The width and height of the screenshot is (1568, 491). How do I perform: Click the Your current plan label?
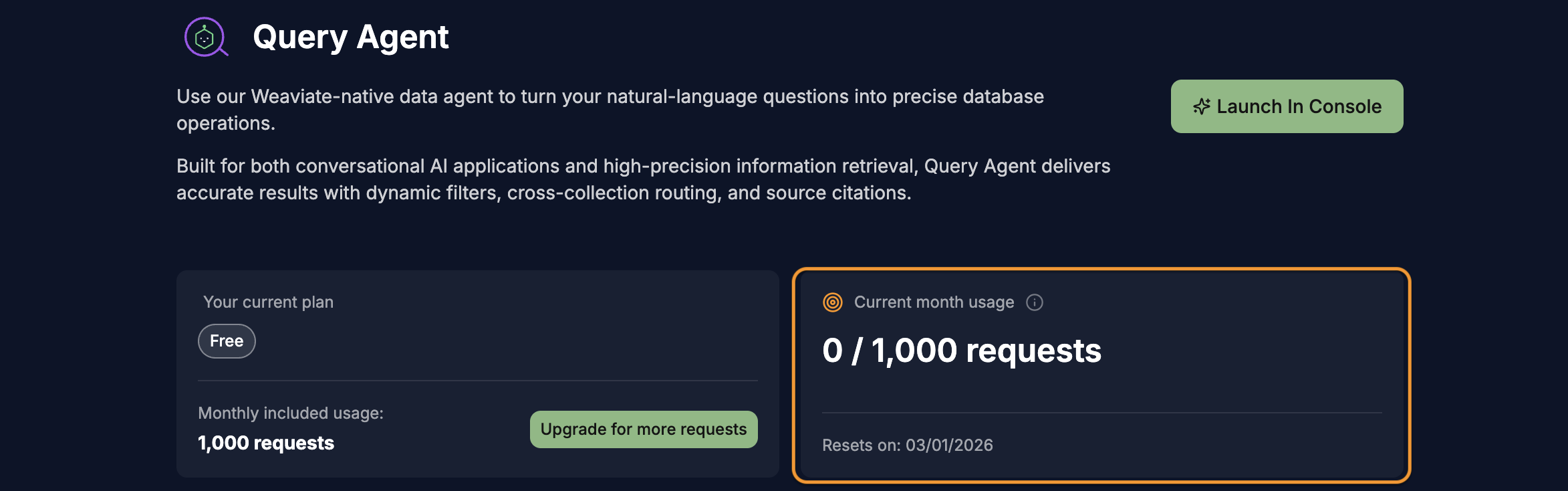268,302
